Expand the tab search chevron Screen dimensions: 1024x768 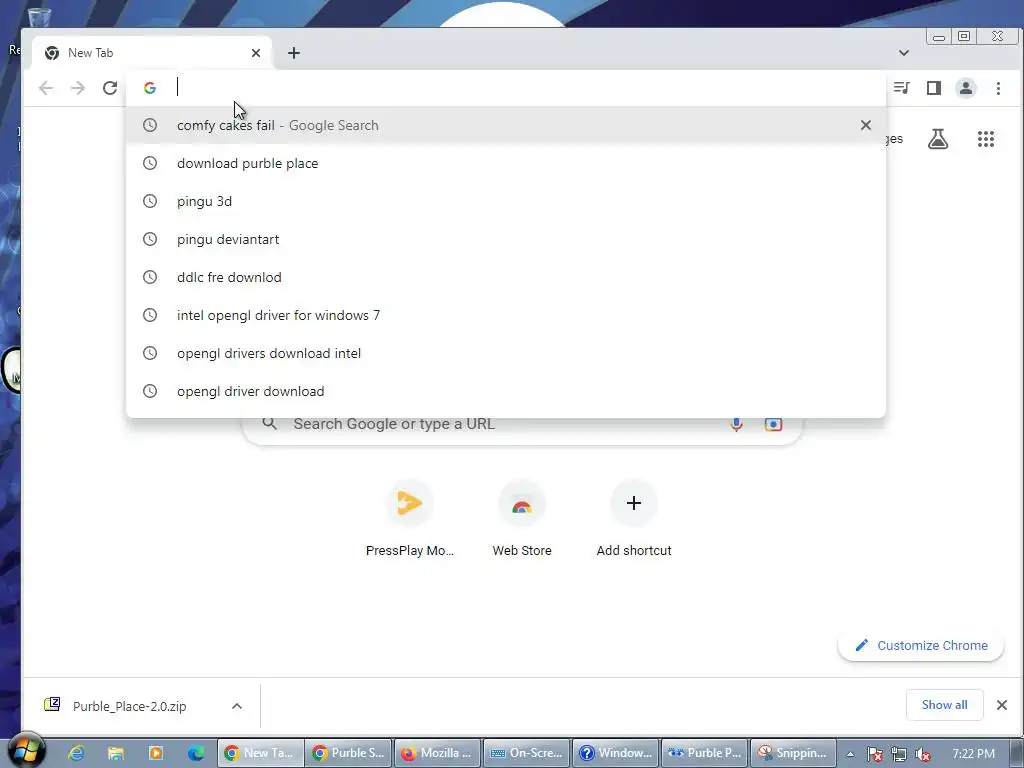(x=904, y=53)
